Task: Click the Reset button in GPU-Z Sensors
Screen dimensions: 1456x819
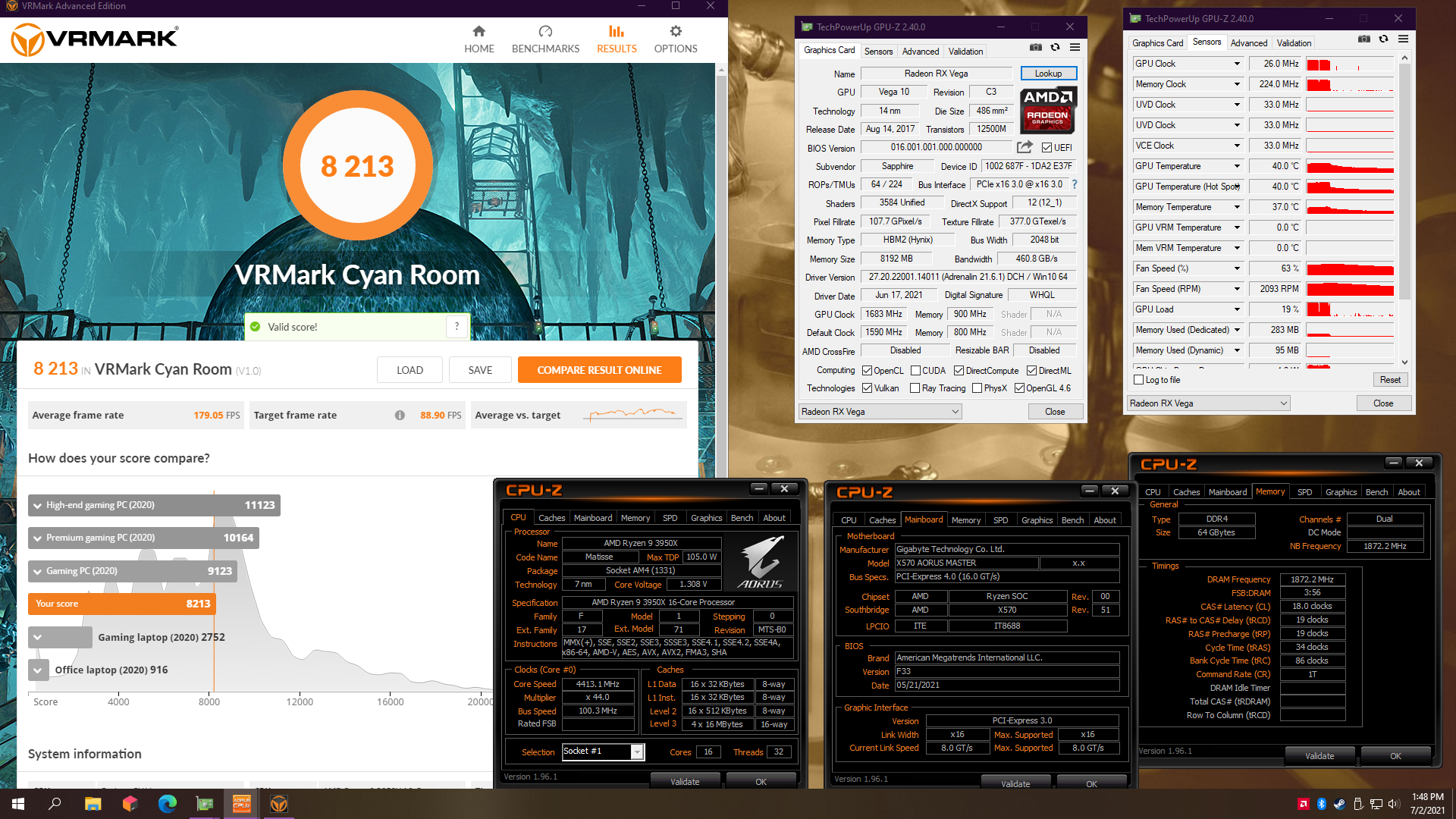Action: point(1390,380)
